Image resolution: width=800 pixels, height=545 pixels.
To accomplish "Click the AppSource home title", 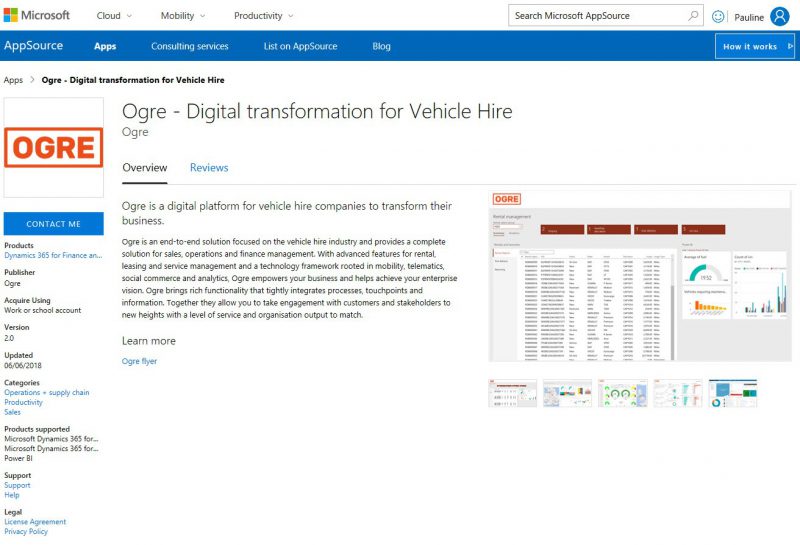I will 33,45.
